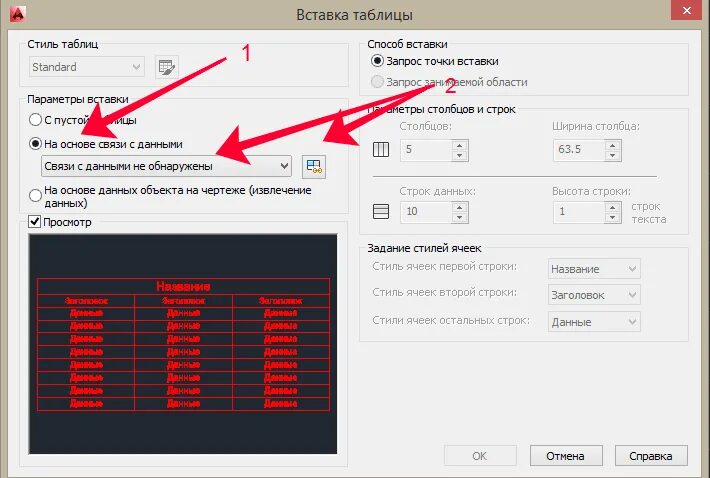Screen dimensions: 710x478
Task: Increase Ширина столбца value
Action: pos(613,145)
